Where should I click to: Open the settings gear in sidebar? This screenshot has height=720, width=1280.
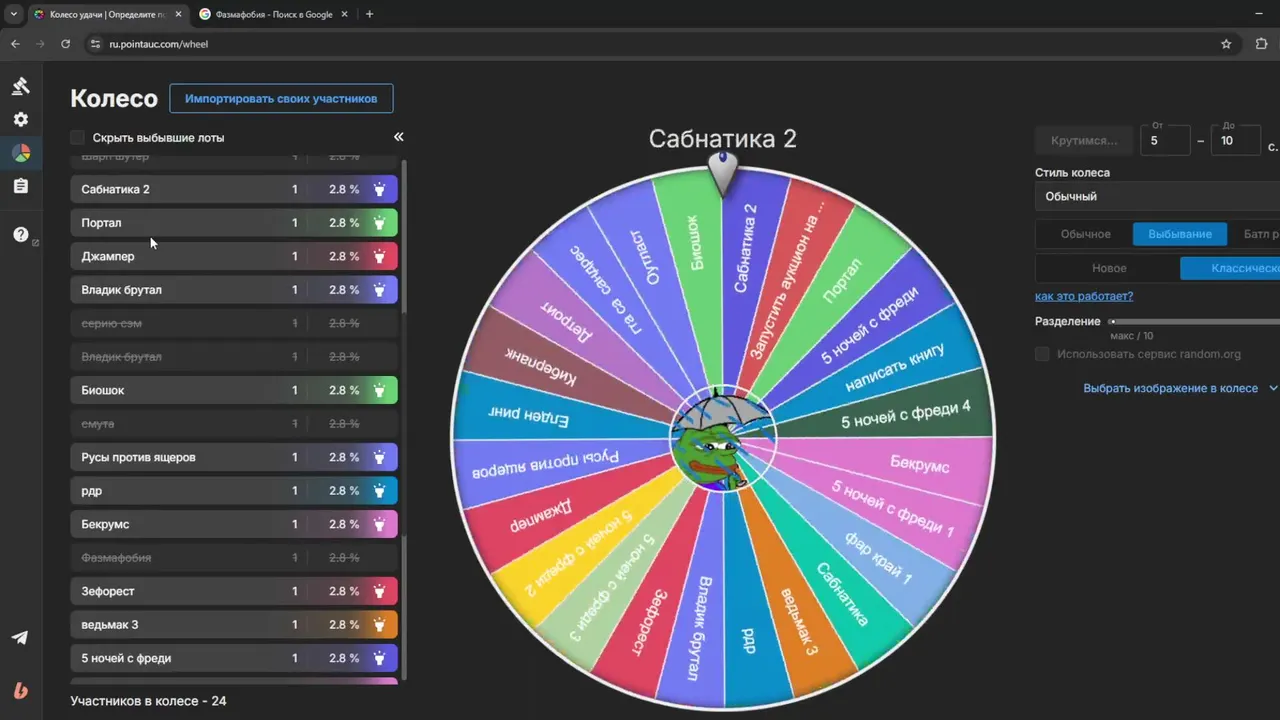click(21, 119)
